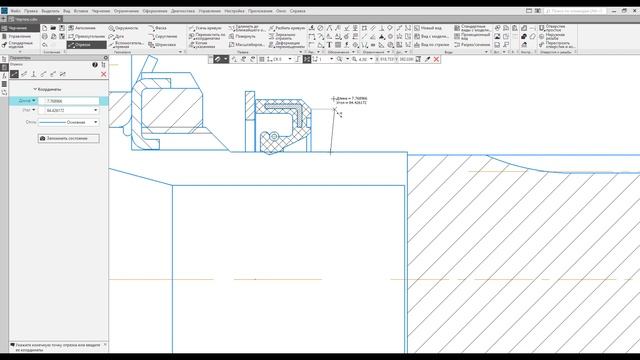Image resolution: width=640 pixels, height=360 pixels.
Task: Click the Повернуть (rotate) tool
Action: (x=242, y=36)
